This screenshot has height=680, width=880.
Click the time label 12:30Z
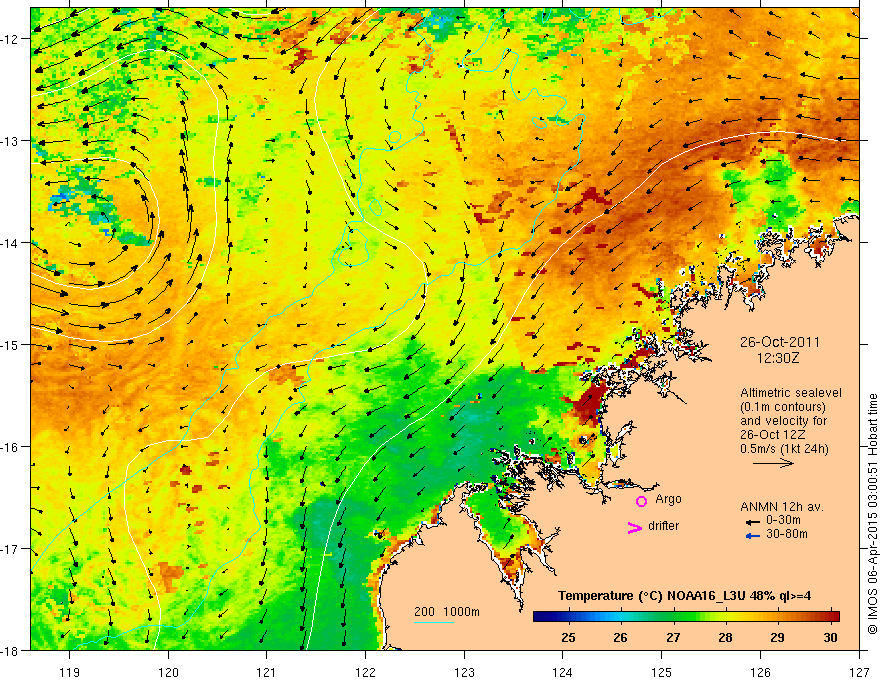[778, 358]
